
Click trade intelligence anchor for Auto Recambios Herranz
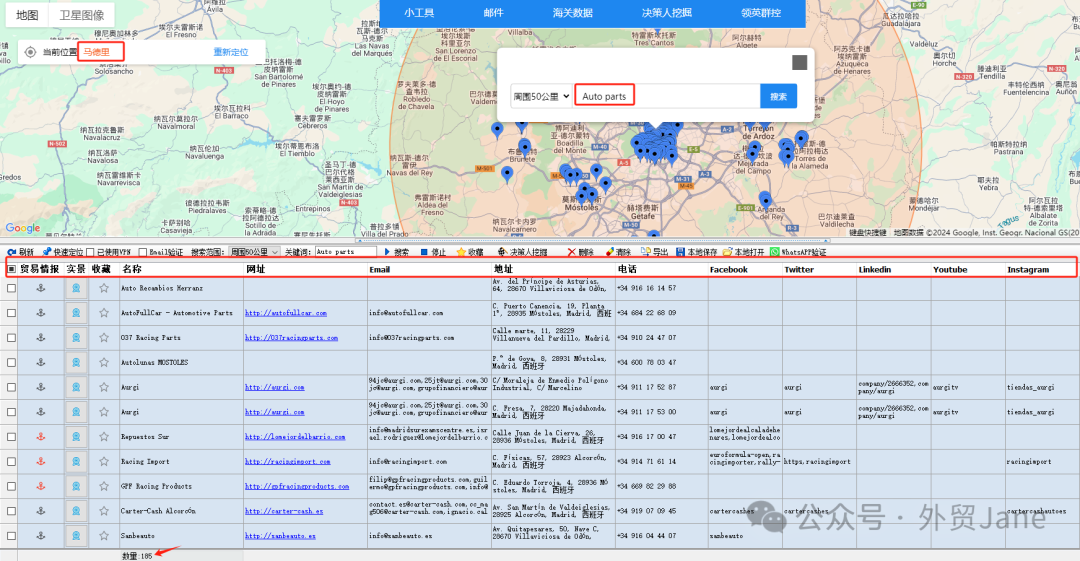[x=41, y=288]
